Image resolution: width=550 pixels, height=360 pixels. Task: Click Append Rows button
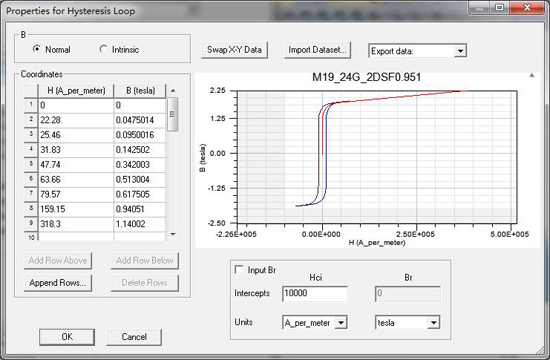(x=58, y=283)
